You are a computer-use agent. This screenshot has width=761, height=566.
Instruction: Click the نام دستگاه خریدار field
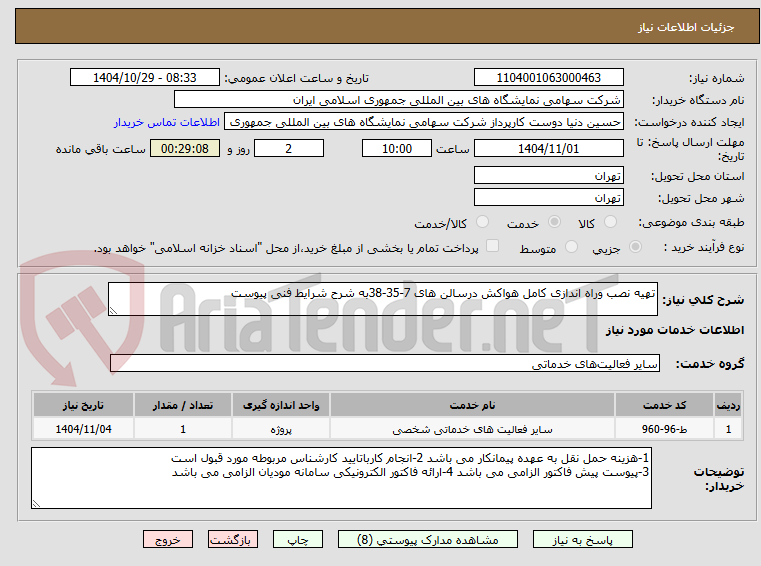398,100
